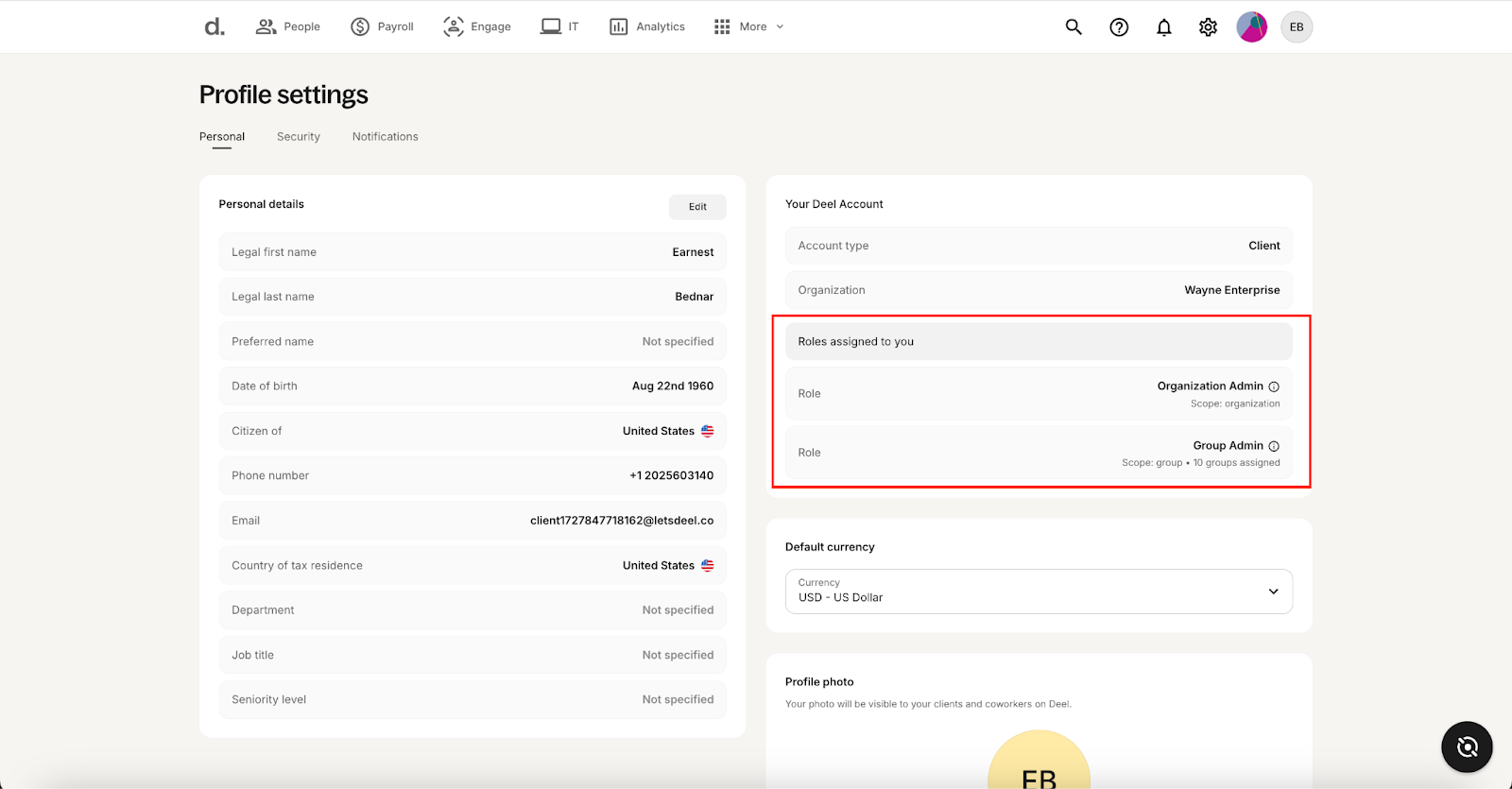Click the Group Admin info icon

1274,446
